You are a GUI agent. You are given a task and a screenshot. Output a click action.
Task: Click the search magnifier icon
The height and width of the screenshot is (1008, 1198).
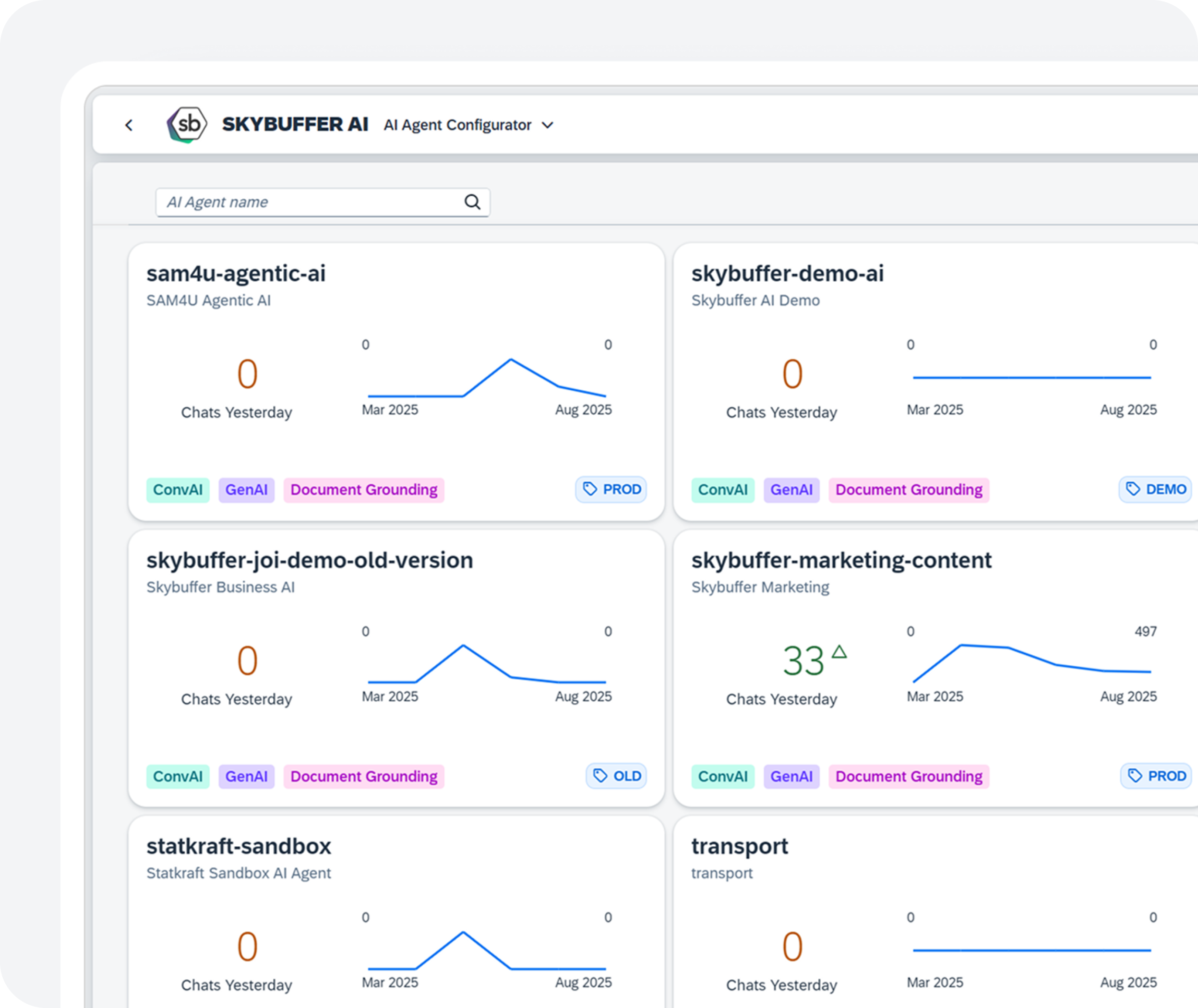point(472,202)
